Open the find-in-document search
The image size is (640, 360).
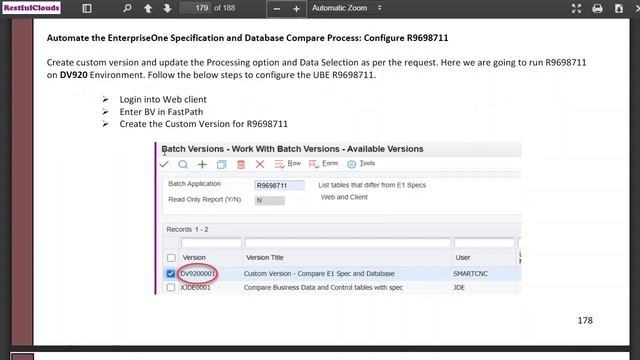(x=127, y=8)
